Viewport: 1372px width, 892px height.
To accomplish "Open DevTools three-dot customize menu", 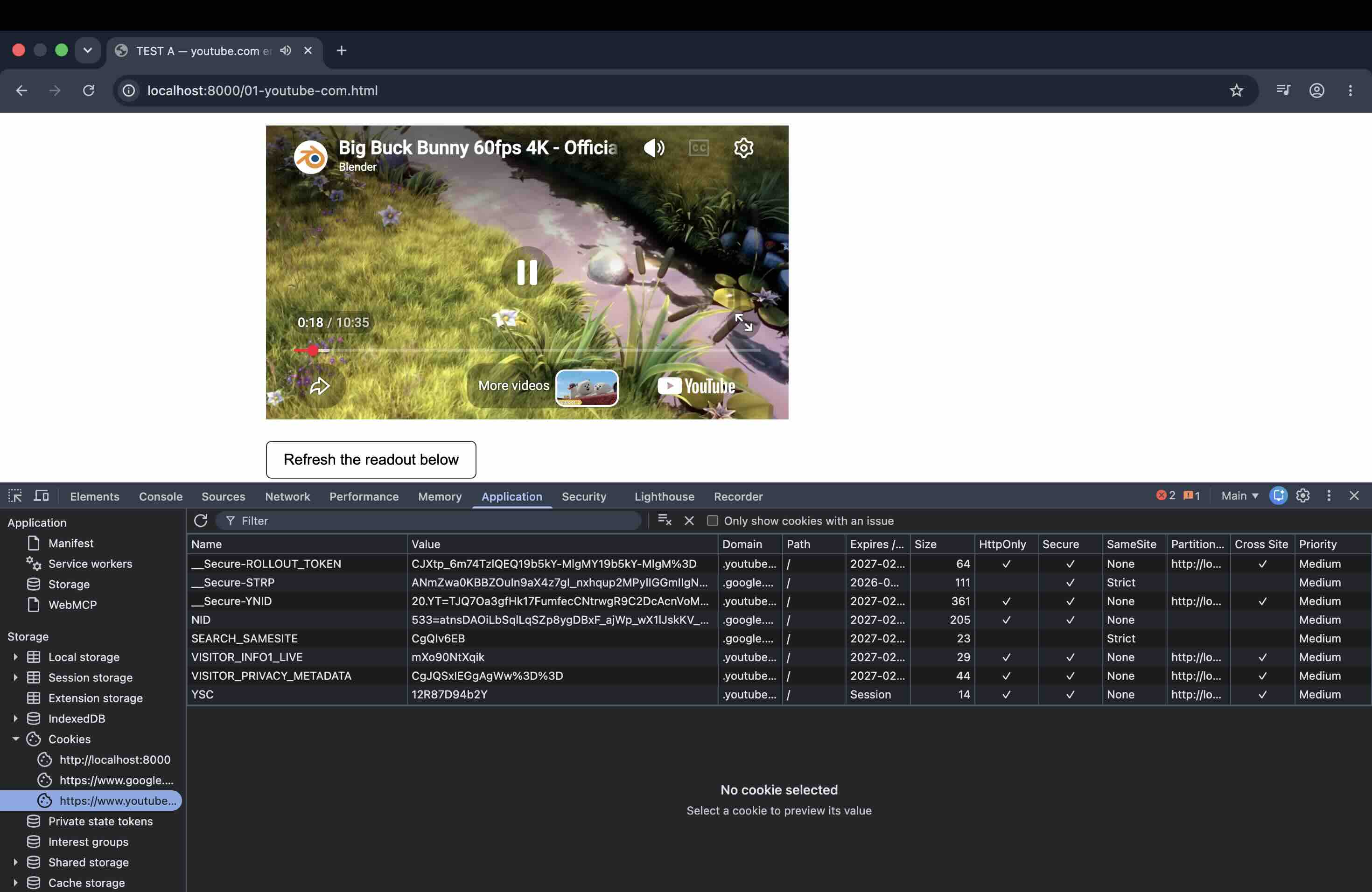I will tap(1329, 495).
